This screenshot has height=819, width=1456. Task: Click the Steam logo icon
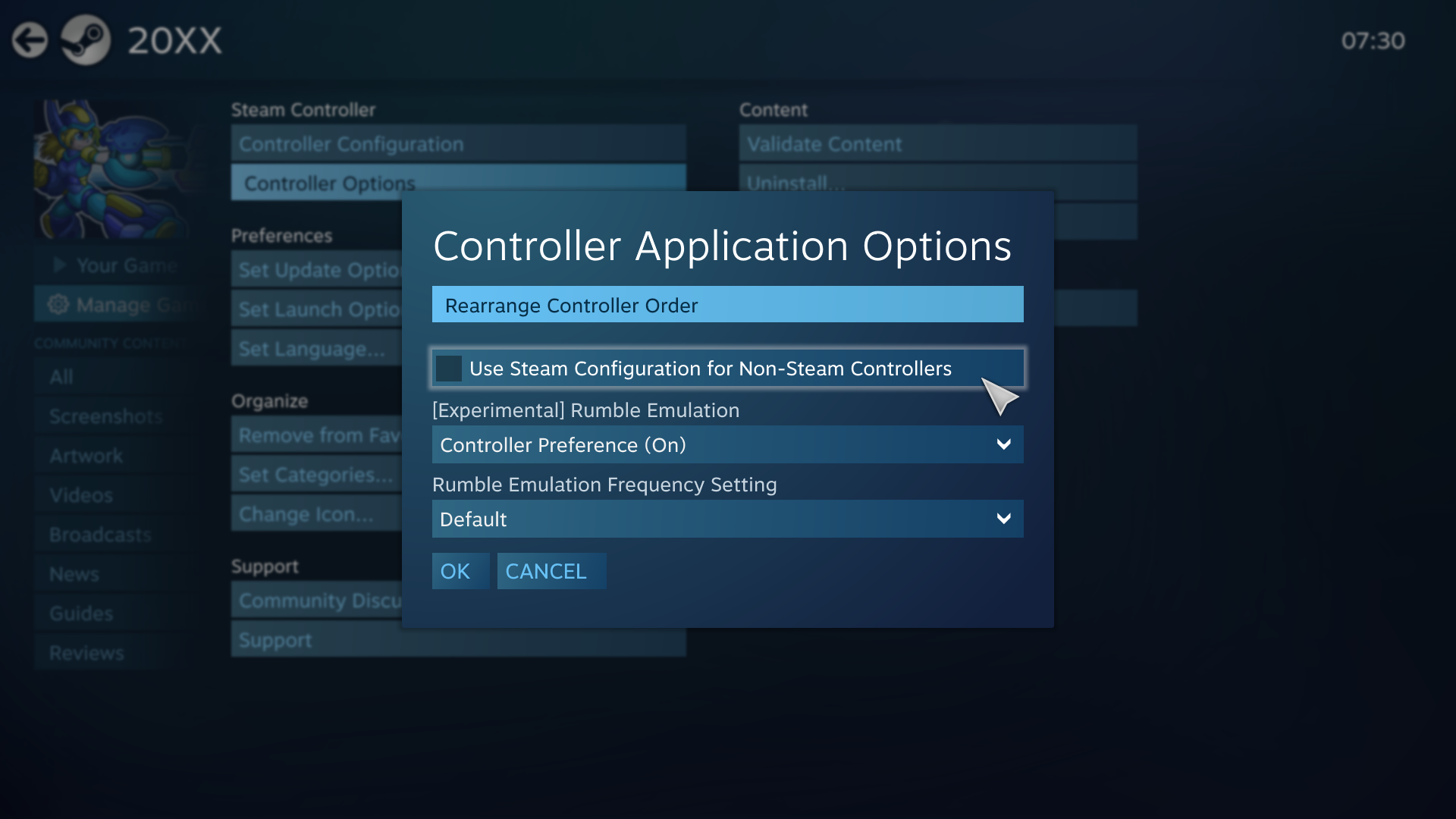(x=86, y=40)
